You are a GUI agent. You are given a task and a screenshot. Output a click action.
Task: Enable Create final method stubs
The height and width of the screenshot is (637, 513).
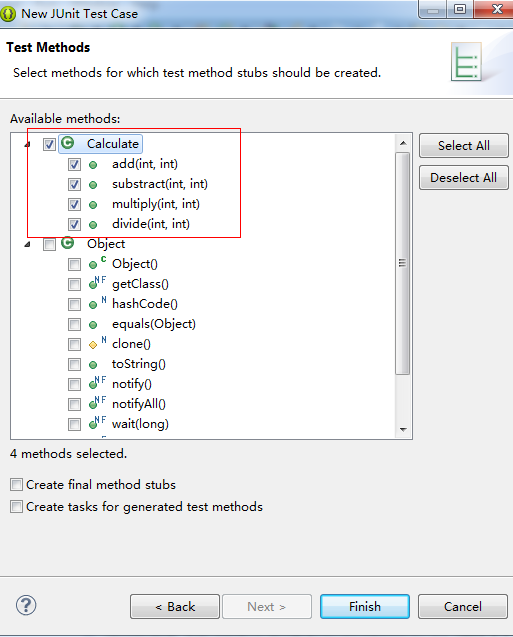pos(16,485)
